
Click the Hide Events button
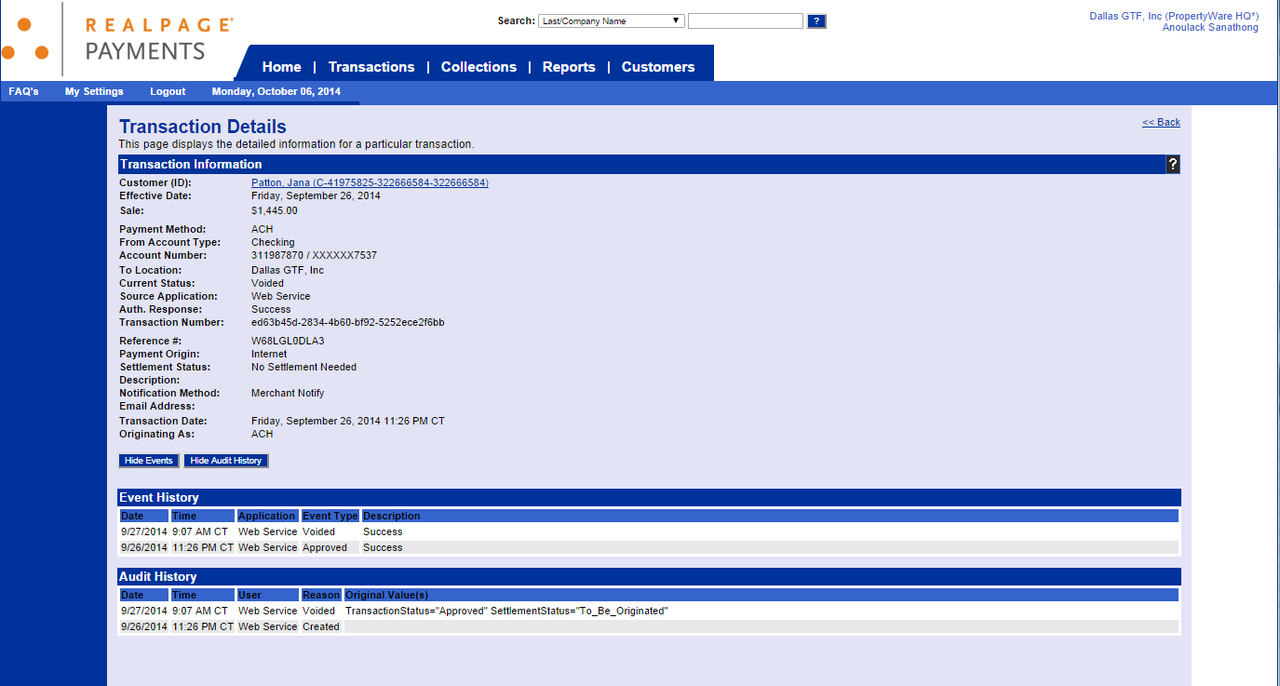(148, 461)
